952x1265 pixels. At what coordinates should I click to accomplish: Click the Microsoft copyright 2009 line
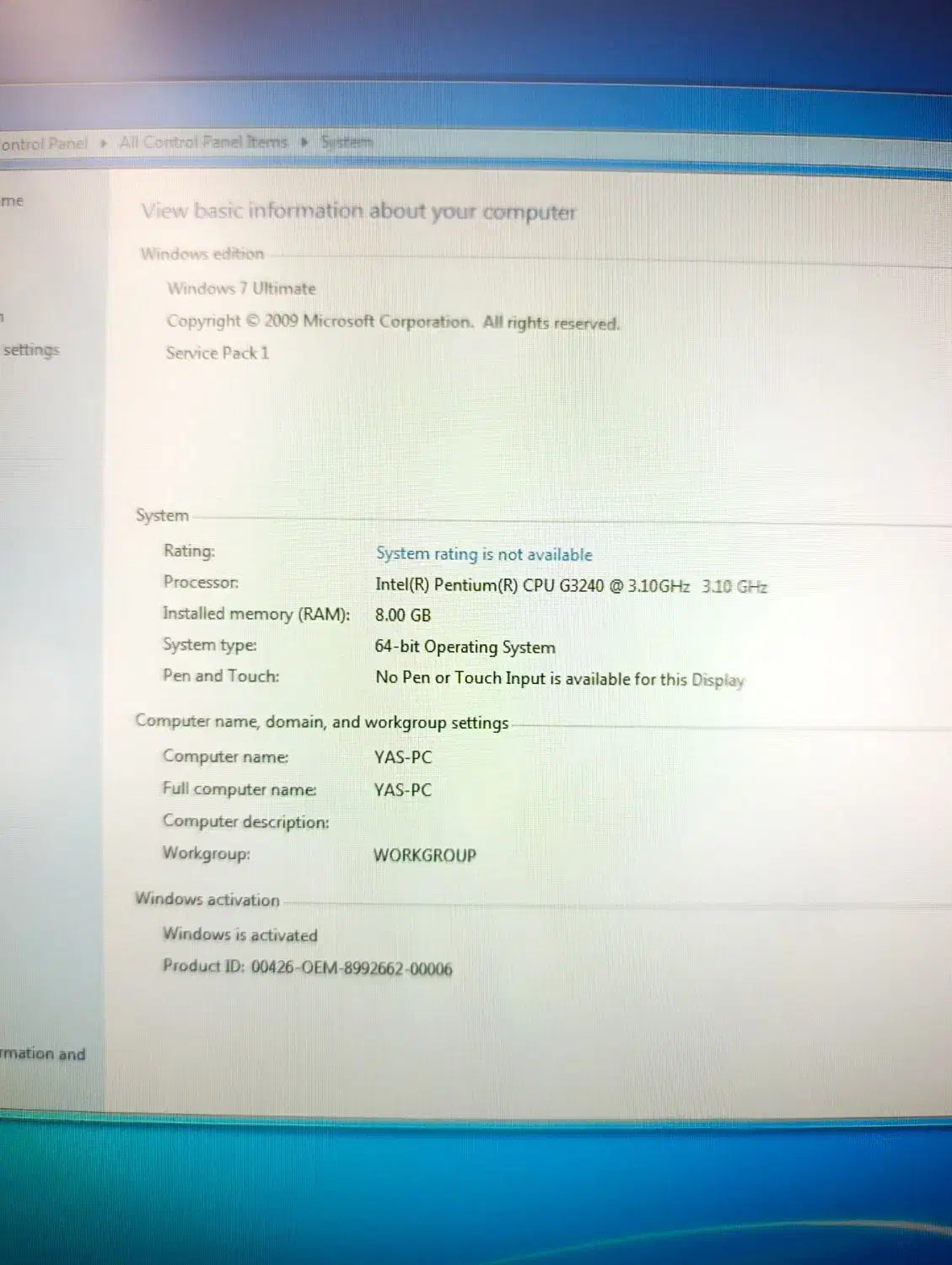393,321
